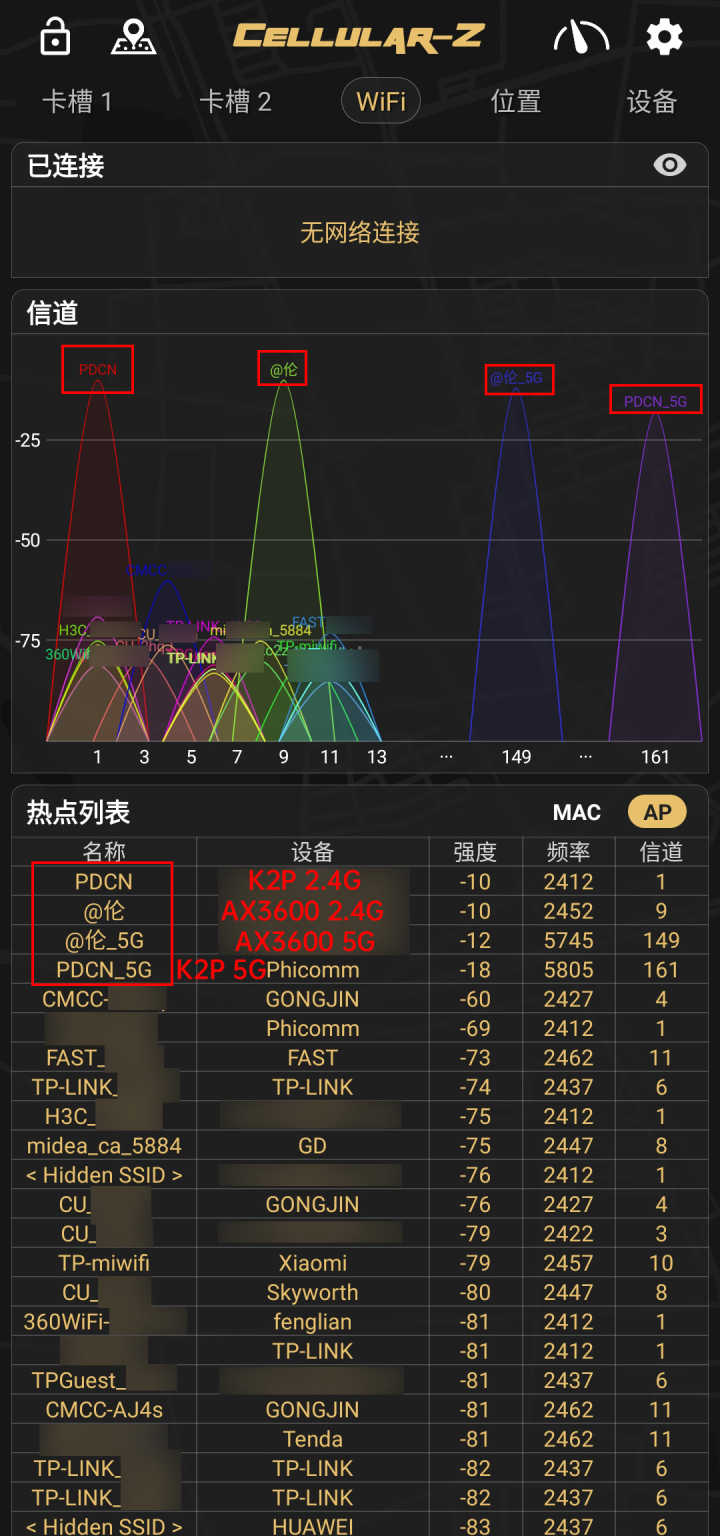Switch the hotspot list to AP view
This screenshot has height=1536, width=720.
(x=657, y=812)
